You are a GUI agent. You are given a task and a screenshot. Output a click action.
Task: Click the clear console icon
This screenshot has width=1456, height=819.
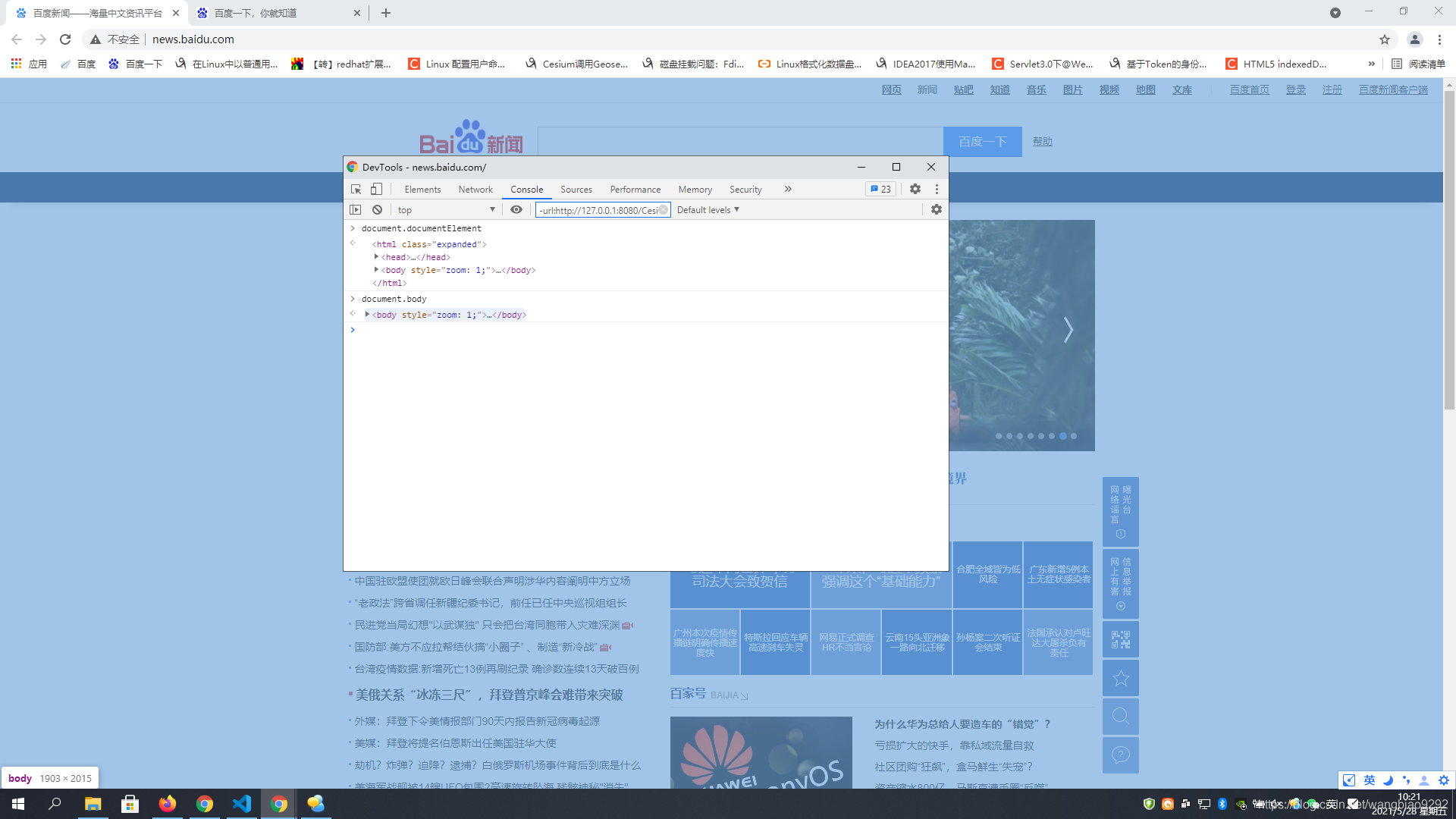(x=376, y=210)
